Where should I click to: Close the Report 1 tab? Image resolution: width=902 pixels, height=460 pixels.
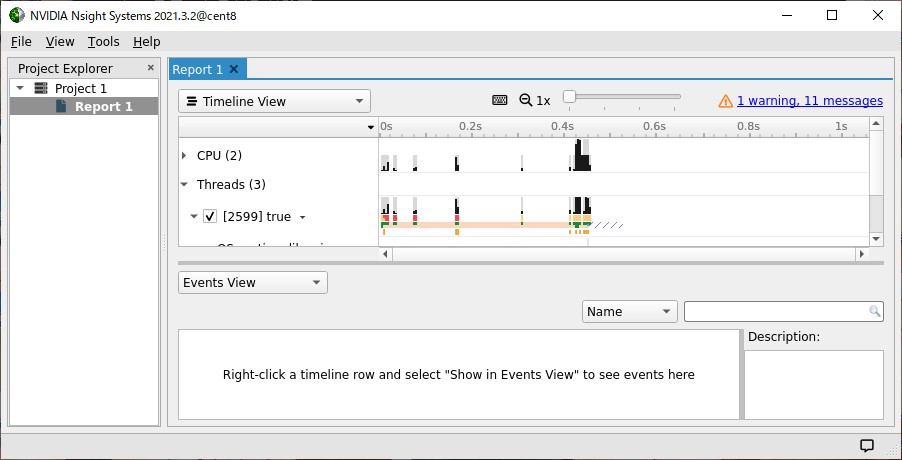[234, 69]
